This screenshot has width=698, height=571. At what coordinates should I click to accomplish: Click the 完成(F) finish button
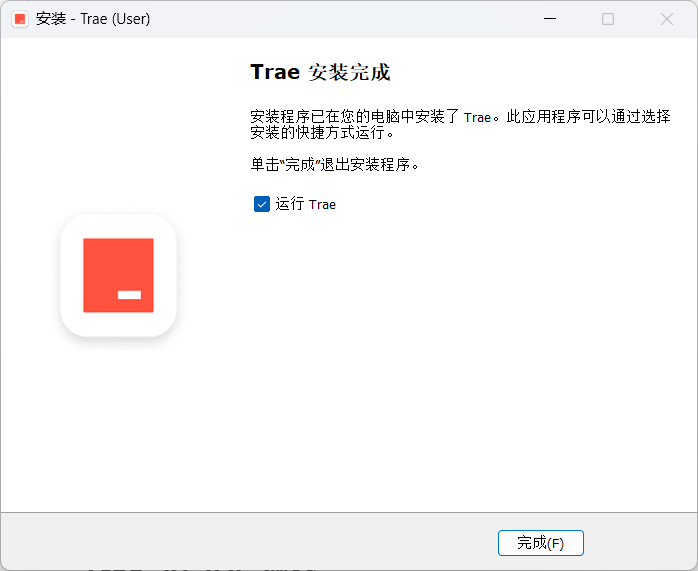coord(540,543)
